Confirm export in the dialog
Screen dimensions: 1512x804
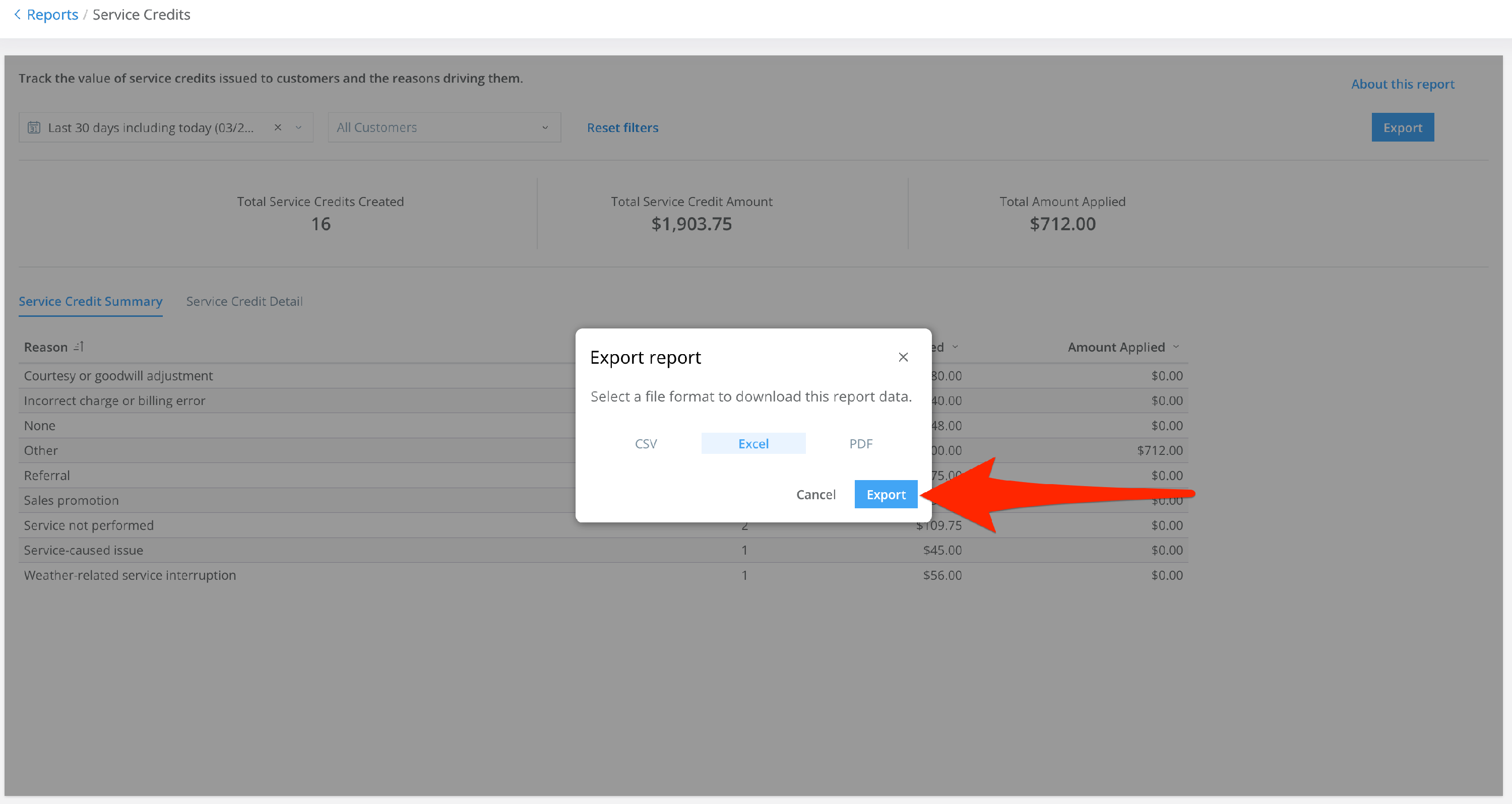[x=886, y=494]
